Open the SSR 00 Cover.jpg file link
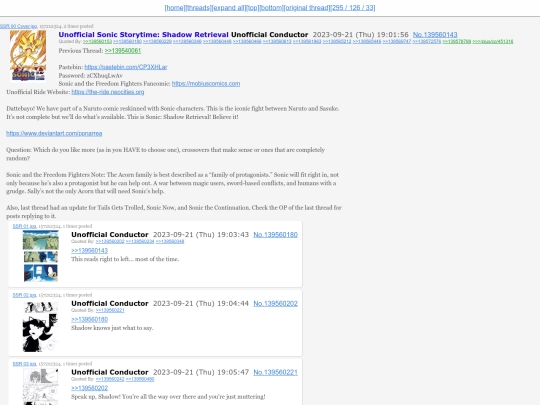The width and height of the screenshot is (540, 405). 18,26
